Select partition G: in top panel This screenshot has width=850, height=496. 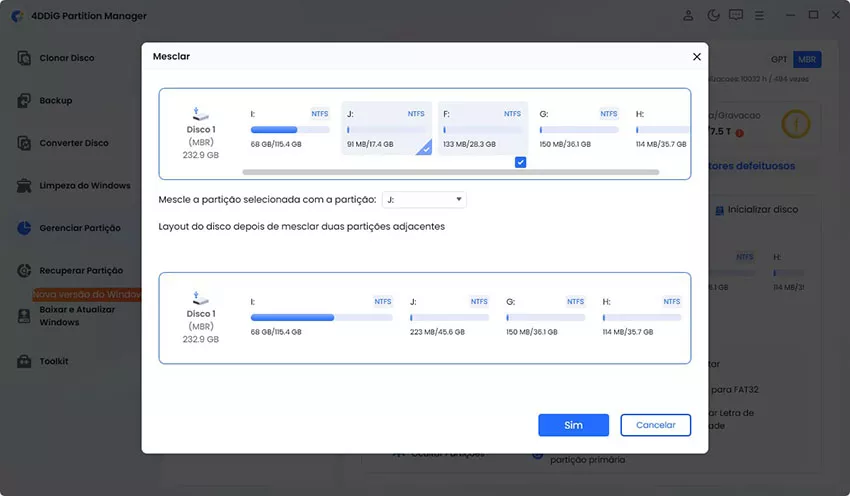(x=579, y=128)
